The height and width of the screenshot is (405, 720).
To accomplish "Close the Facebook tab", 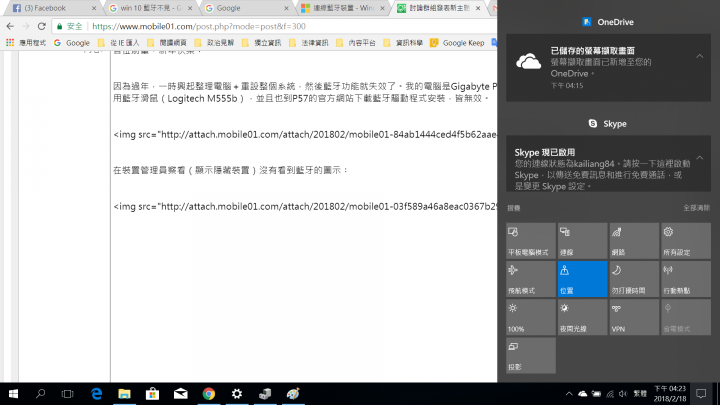I will pos(94,8).
